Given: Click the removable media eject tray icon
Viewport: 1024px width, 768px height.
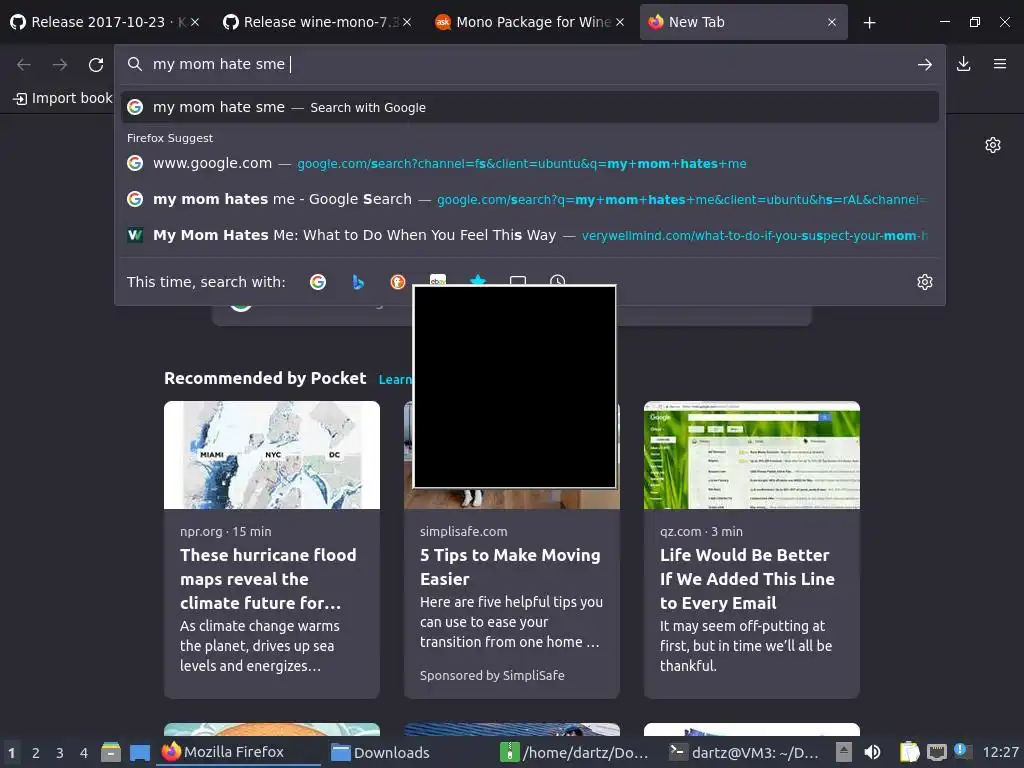Looking at the screenshot, I should [844, 752].
